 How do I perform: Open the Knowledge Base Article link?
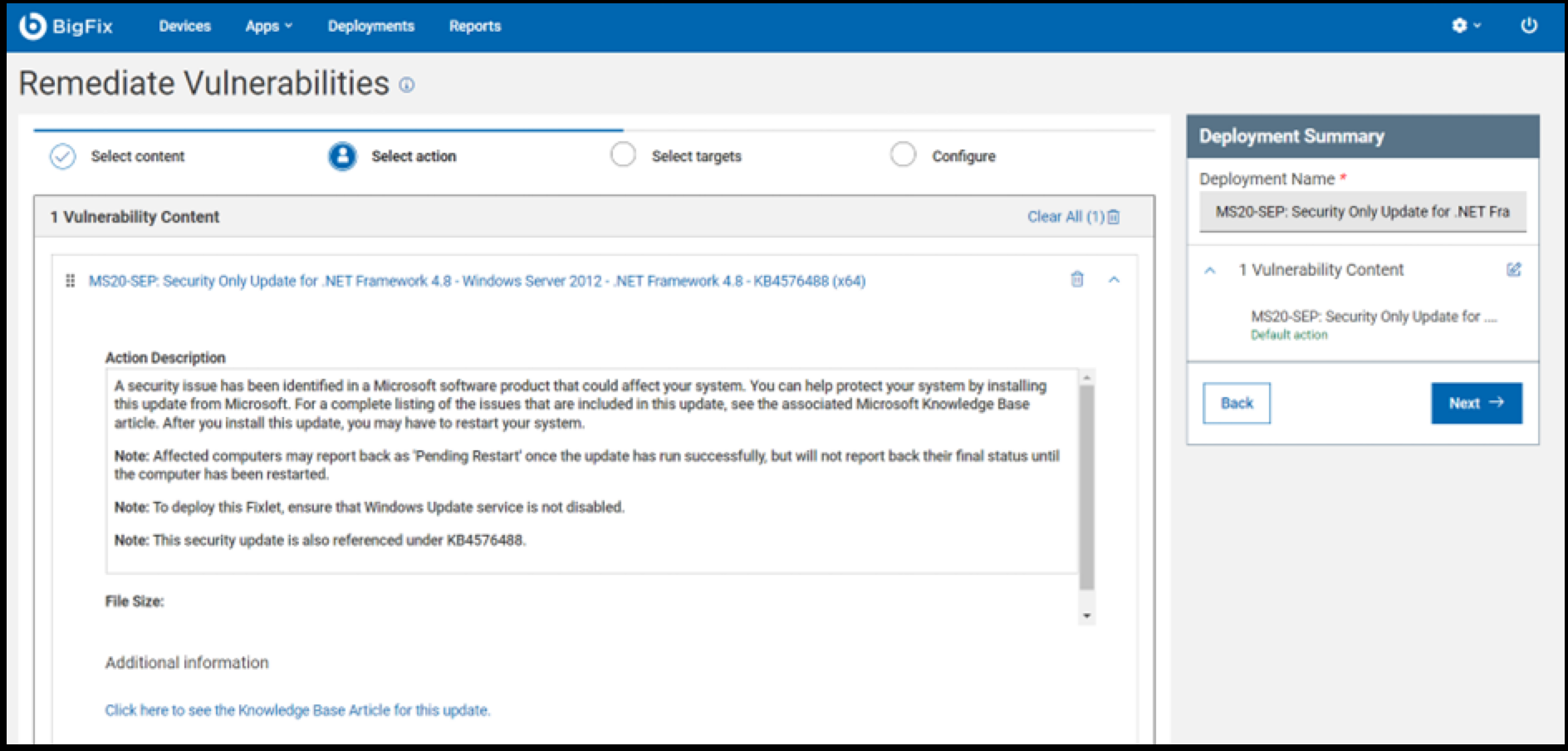(297, 710)
